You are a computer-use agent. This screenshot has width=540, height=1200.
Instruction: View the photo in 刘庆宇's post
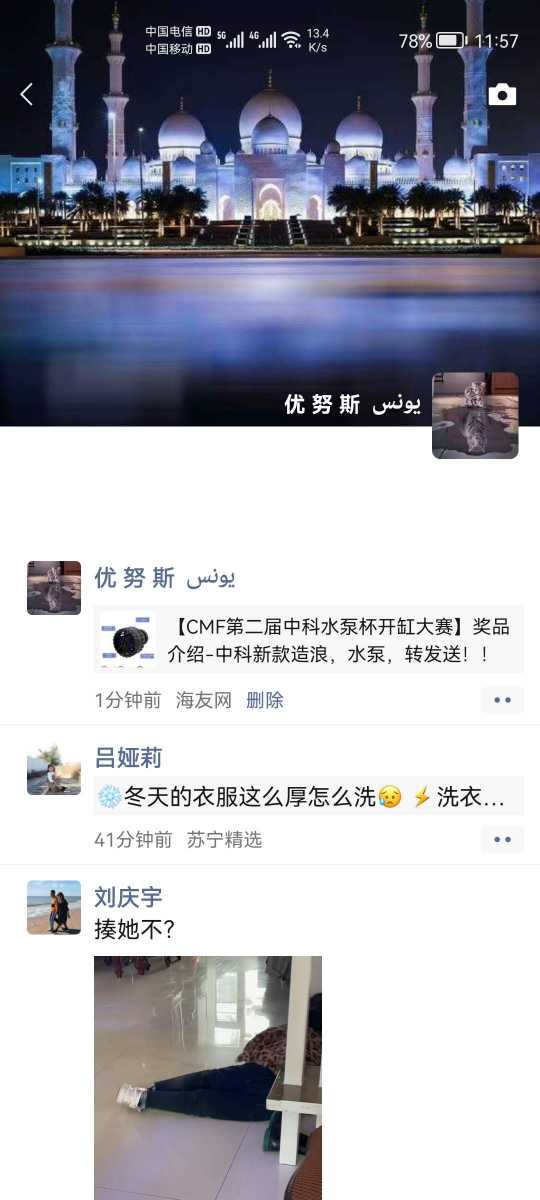pos(208,1078)
